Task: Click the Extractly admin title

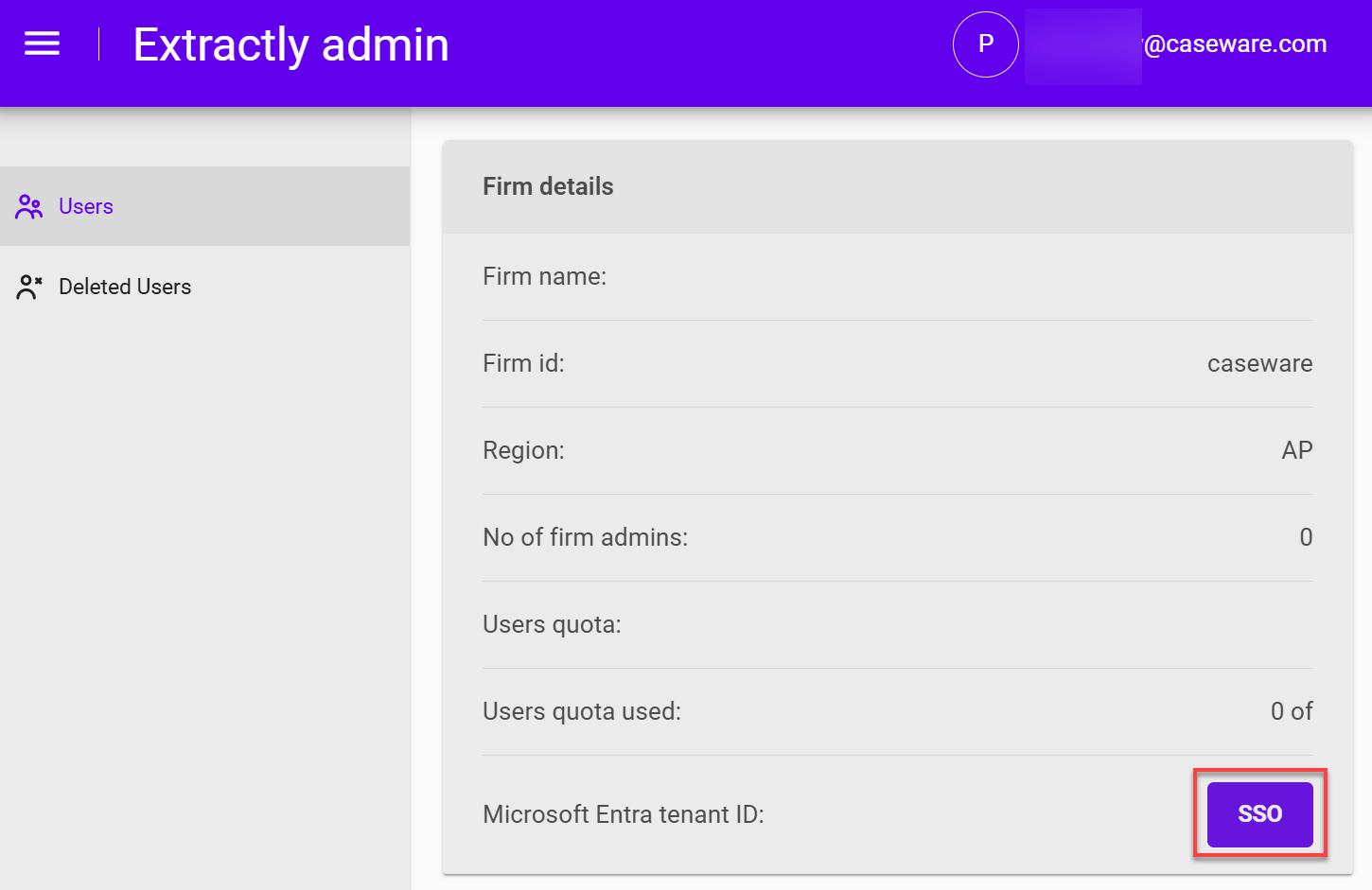Action: click(290, 44)
